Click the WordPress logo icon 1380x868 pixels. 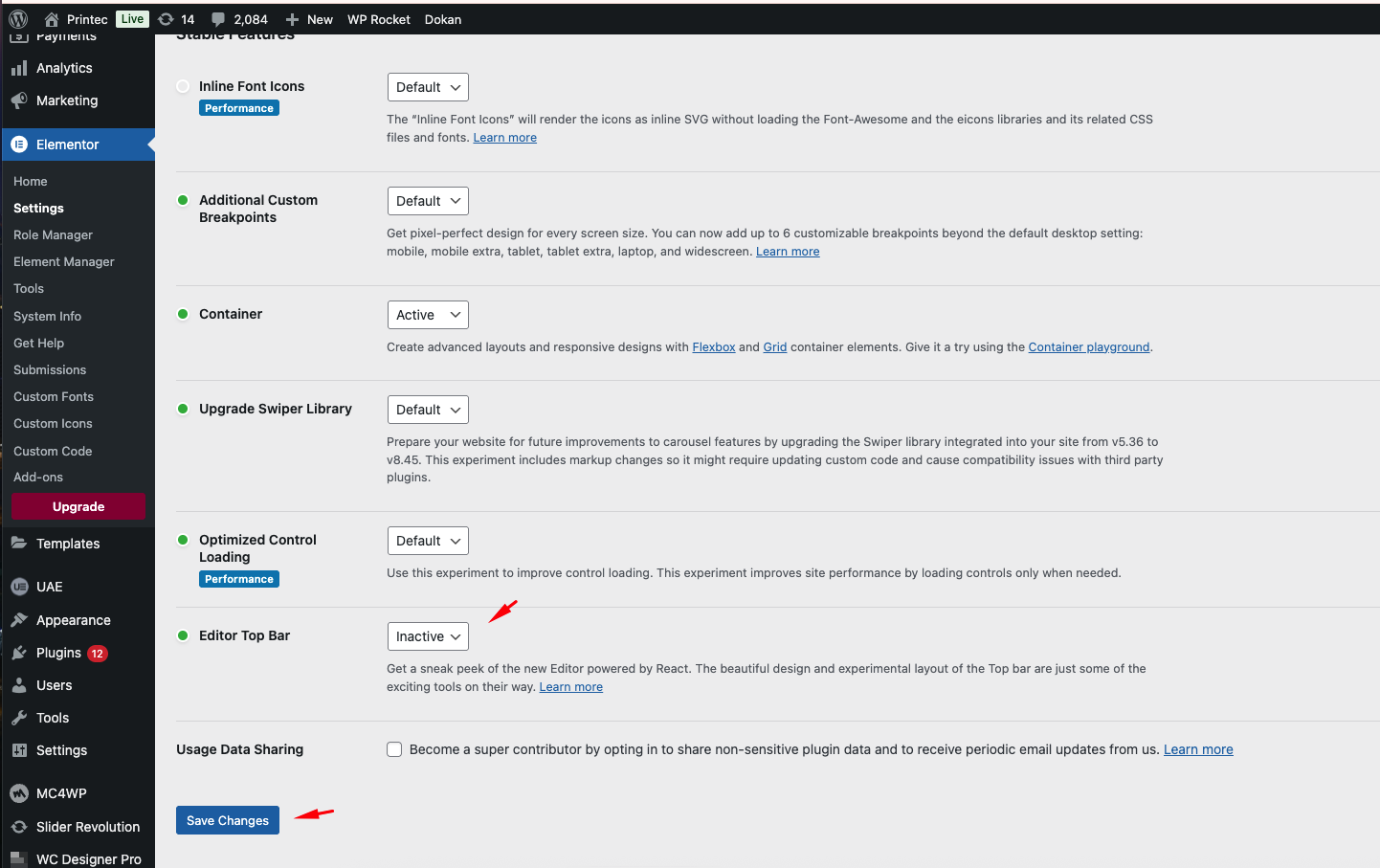pos(18,19)
